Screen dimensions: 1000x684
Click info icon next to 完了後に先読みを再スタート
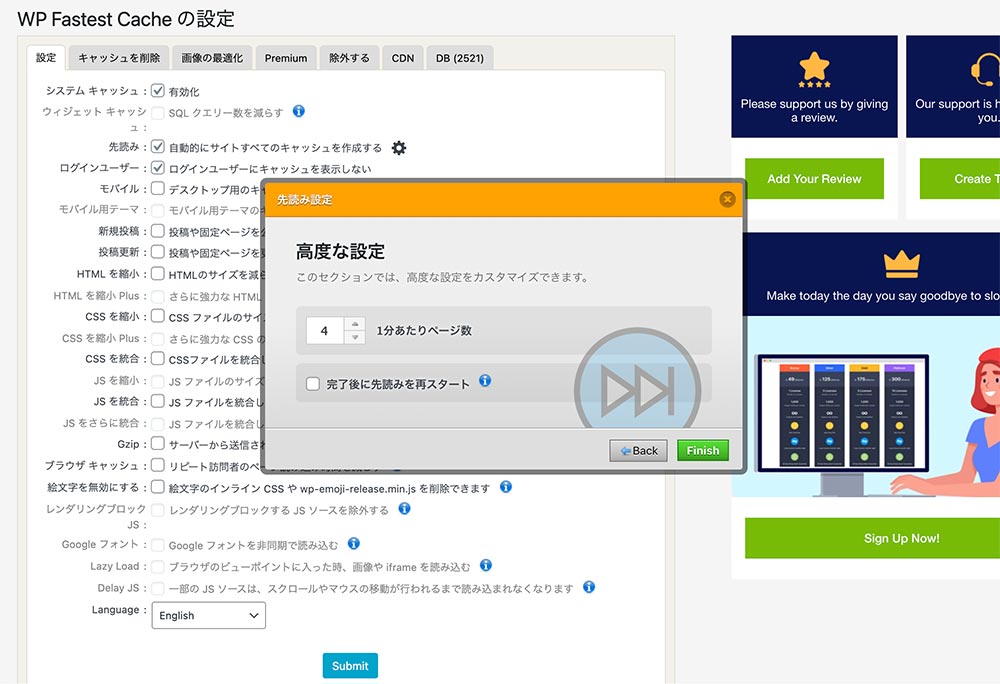485,382
